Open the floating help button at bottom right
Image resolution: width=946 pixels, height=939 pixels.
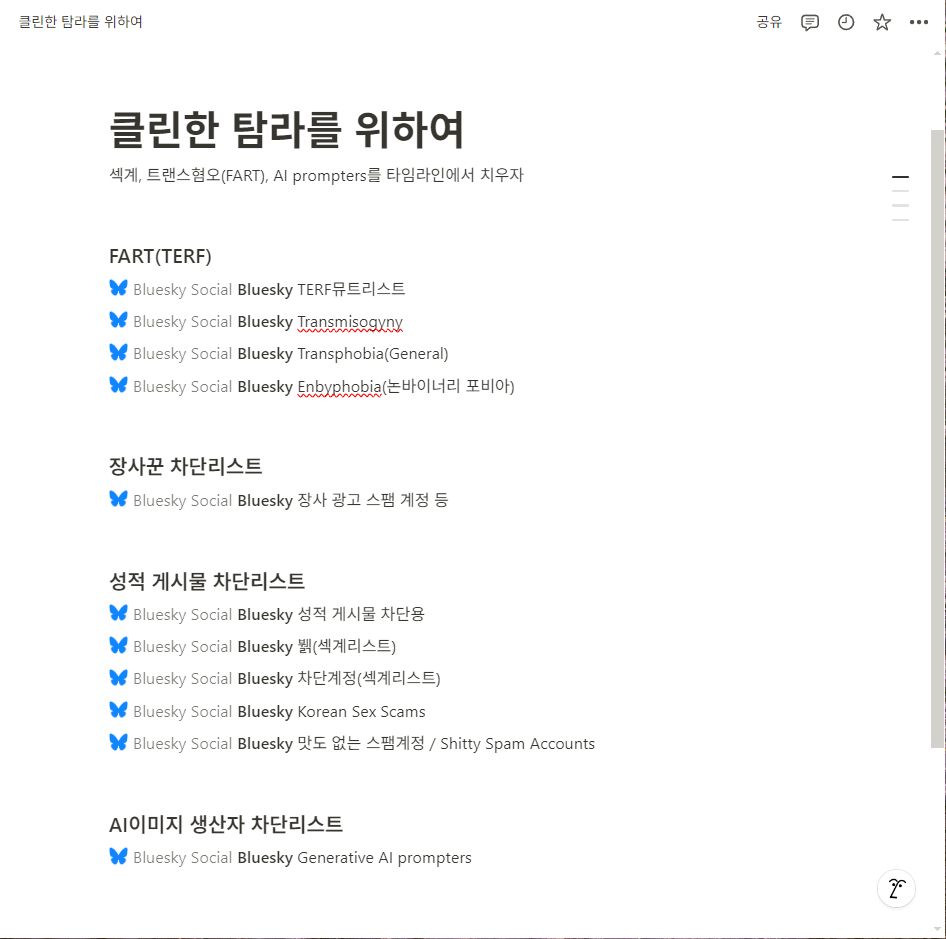click(x=896, y=888)
